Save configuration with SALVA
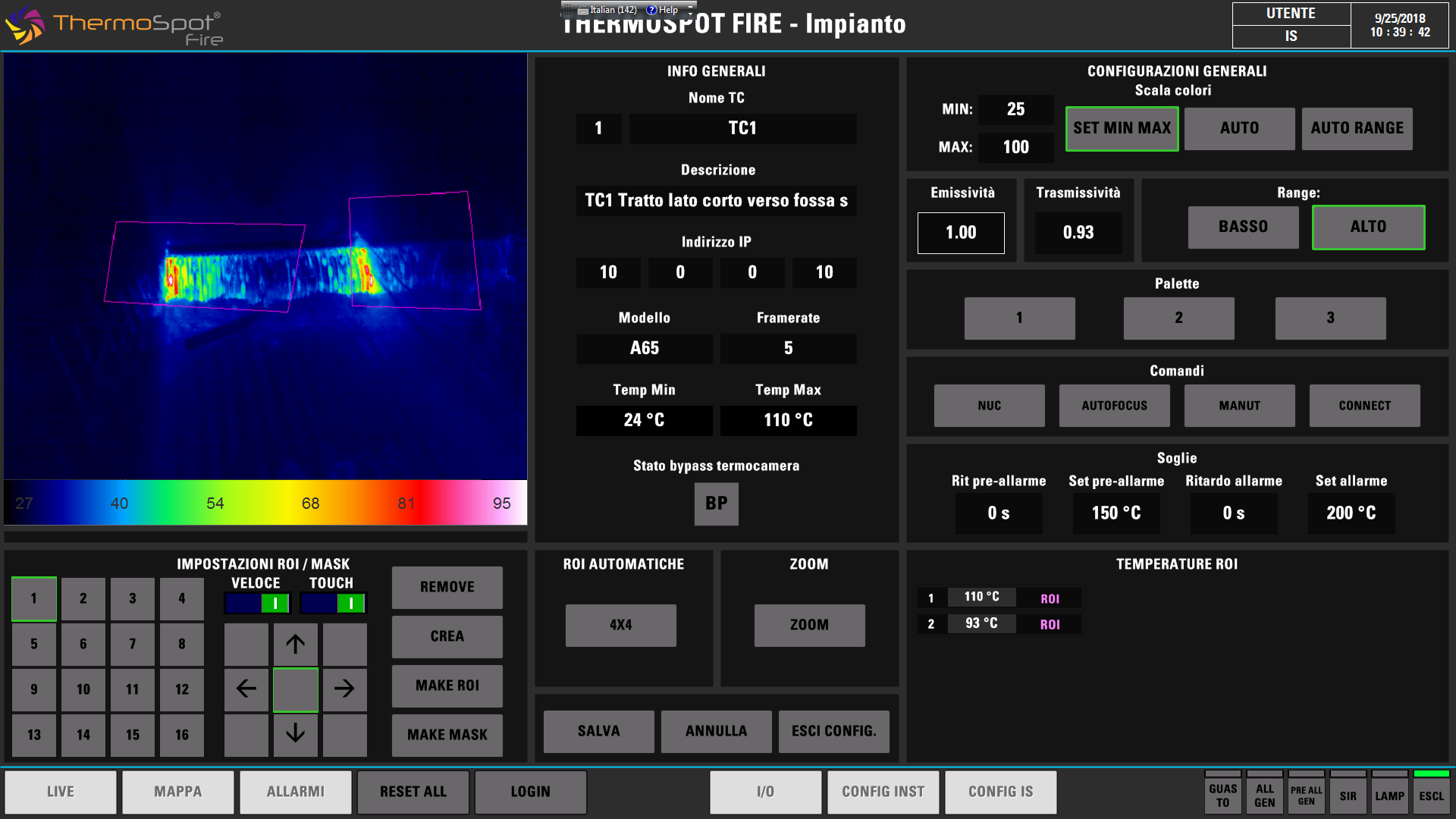 [x=598, y=731]
